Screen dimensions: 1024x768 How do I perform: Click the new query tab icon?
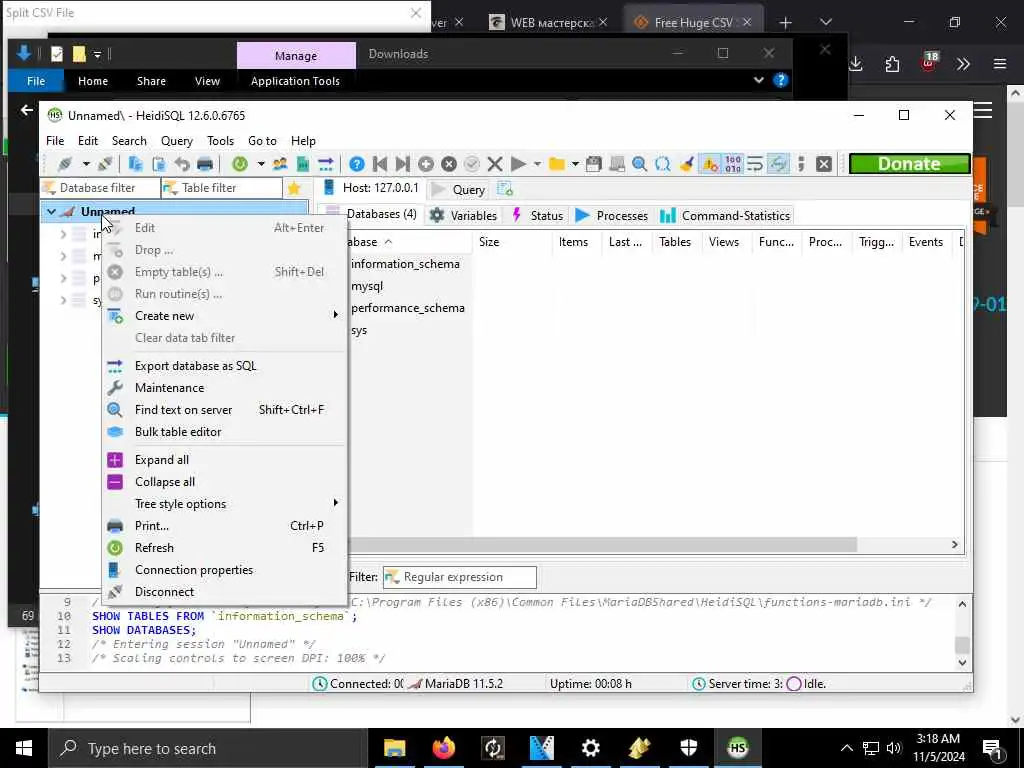[x=505, y=189]
